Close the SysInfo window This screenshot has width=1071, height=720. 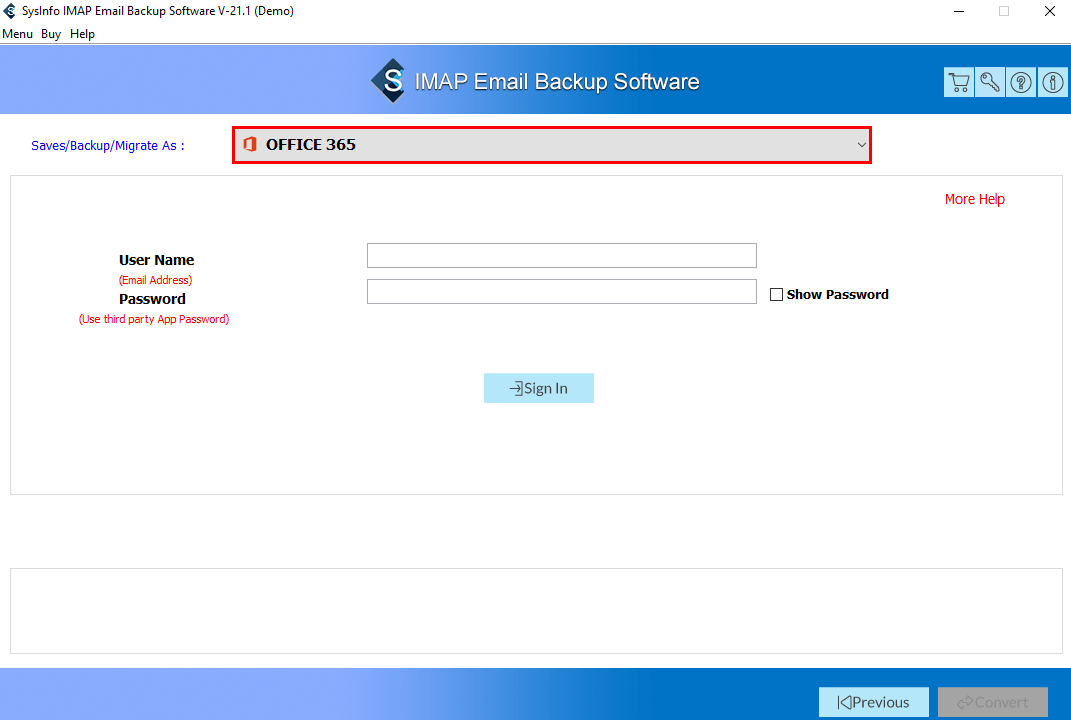point(1050,11)
